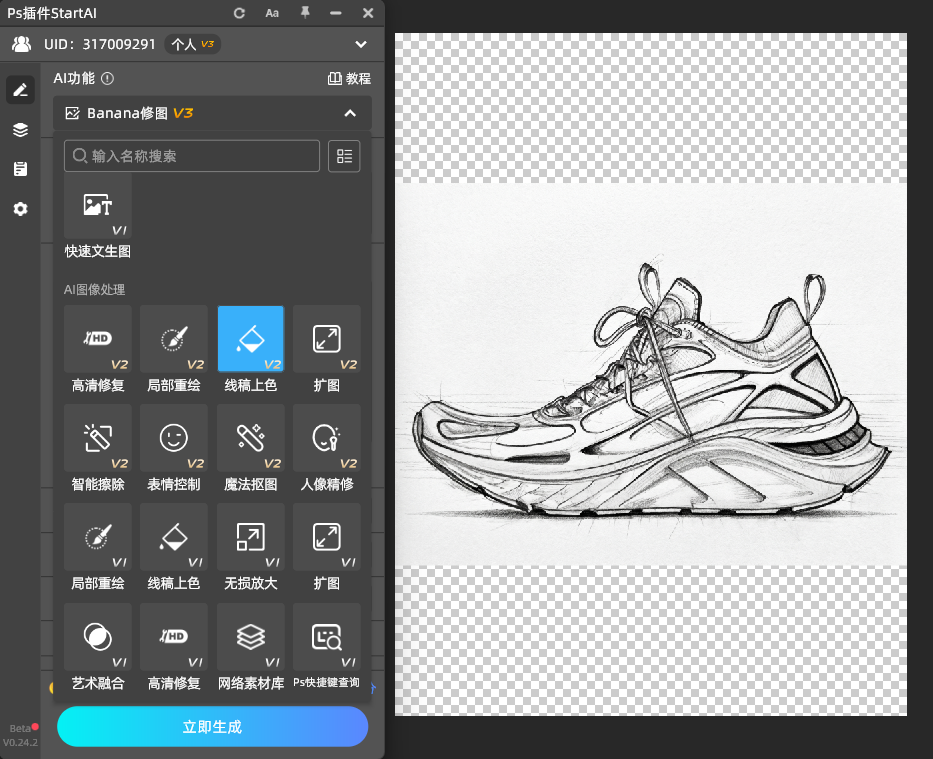The width and height of the screenshot is (933, 759).
Task: Click the refresh icon in title bar
Action: (x=239, y=13)
